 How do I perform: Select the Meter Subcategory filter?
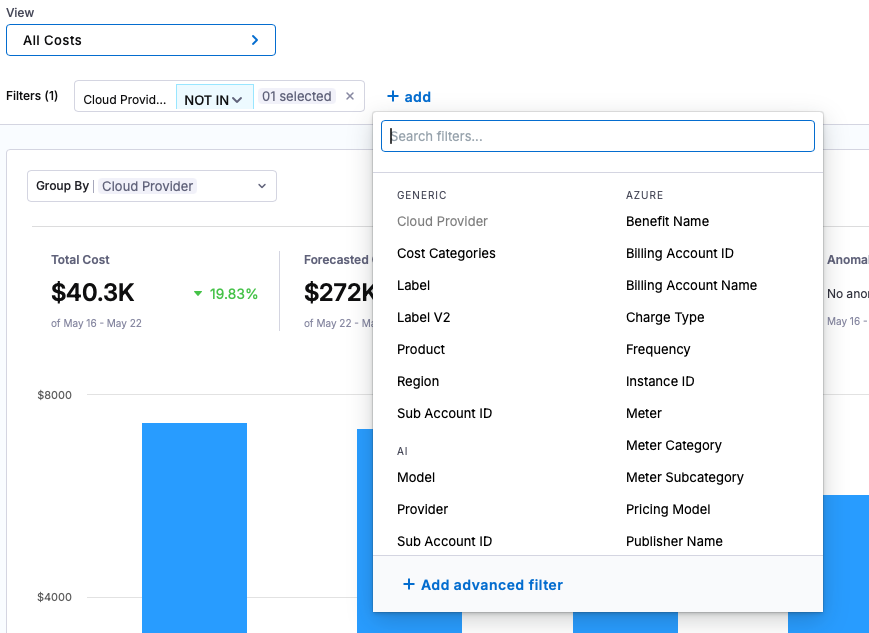(x=684, y=477)
